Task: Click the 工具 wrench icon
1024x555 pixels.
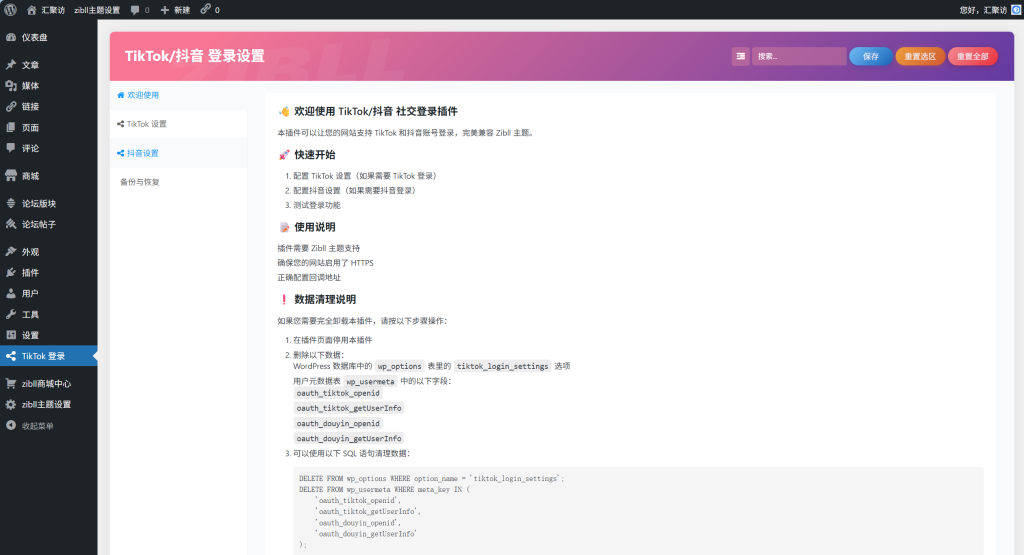Action: [11, 314]
